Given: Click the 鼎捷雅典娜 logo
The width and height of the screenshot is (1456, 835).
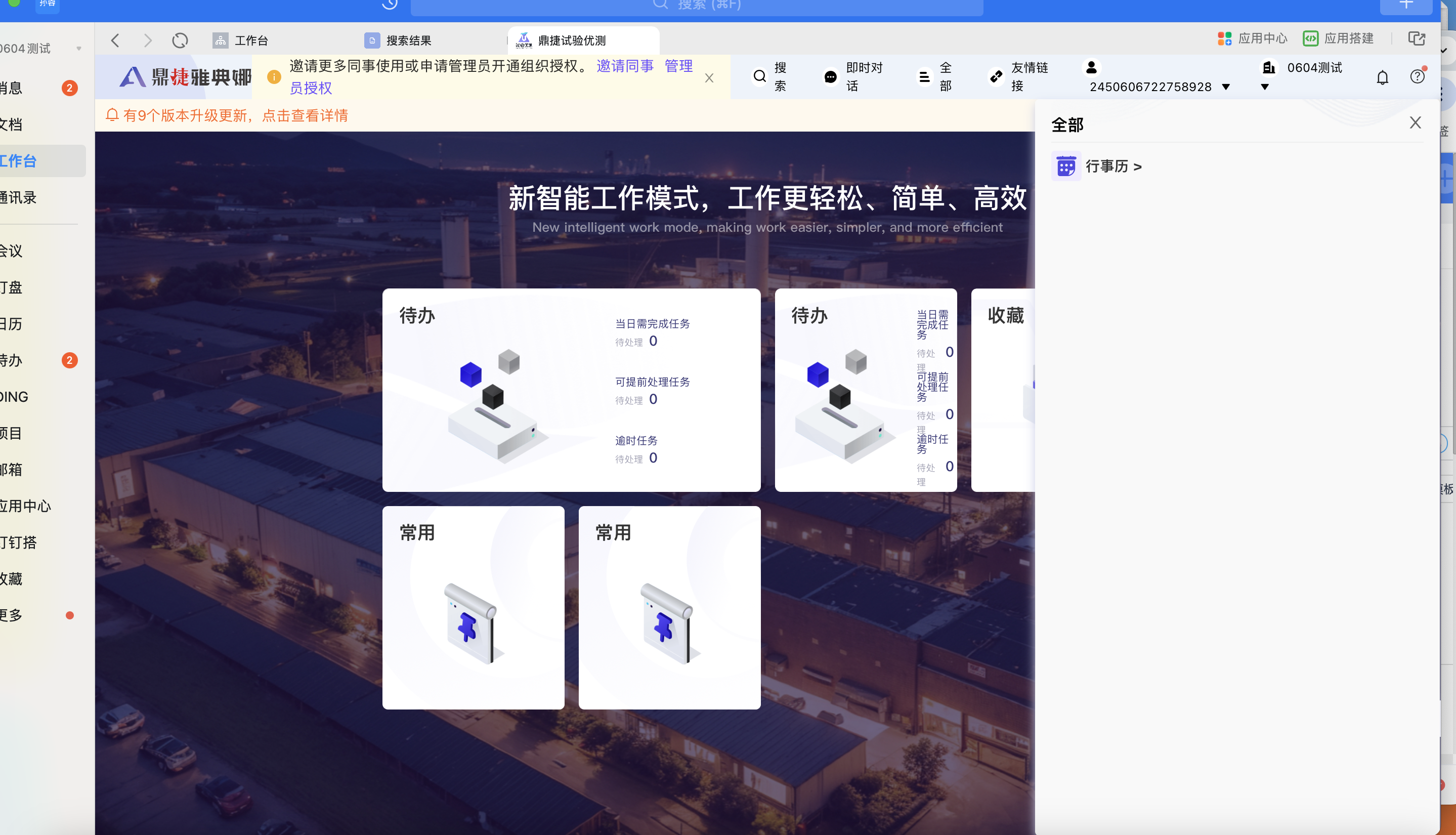Looking at the screenshot, I should [x=185, y=77].
